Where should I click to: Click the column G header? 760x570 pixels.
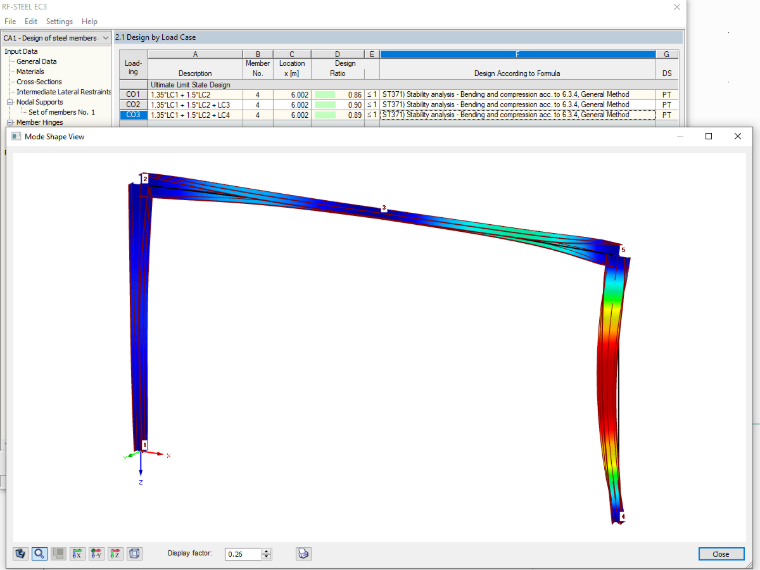point(666,54)
